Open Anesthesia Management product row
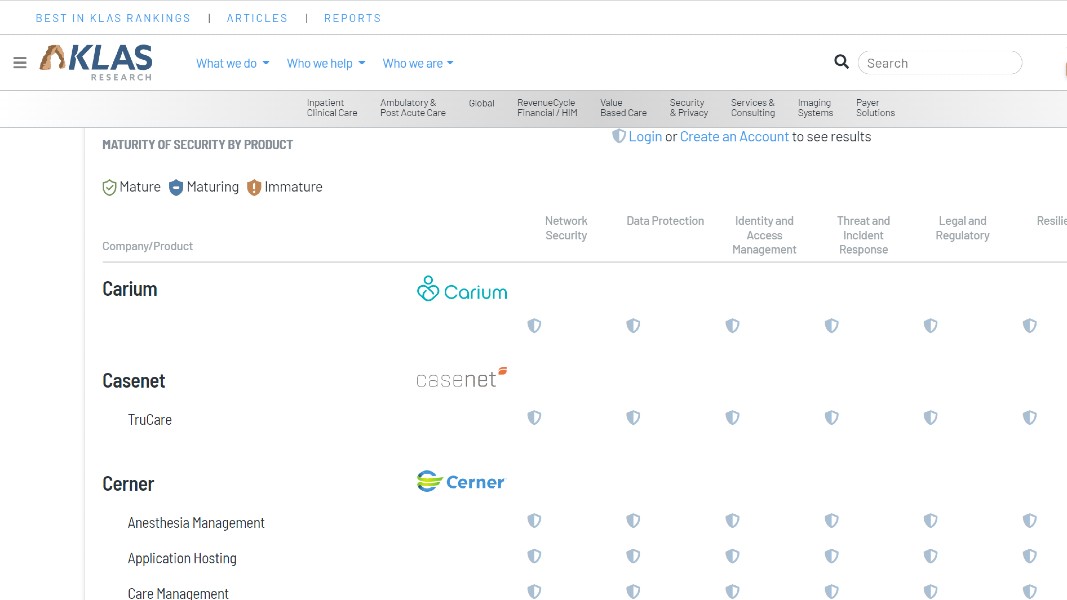 (196, 523)
